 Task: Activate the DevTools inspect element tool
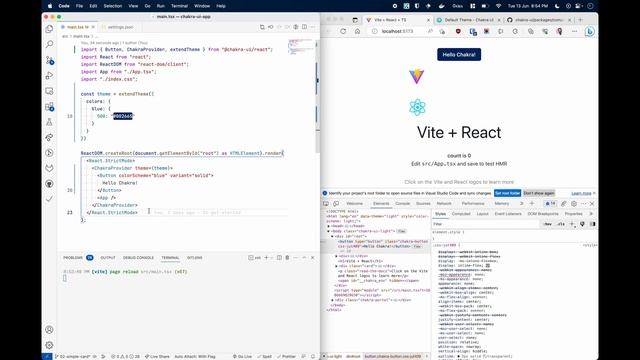326,203
